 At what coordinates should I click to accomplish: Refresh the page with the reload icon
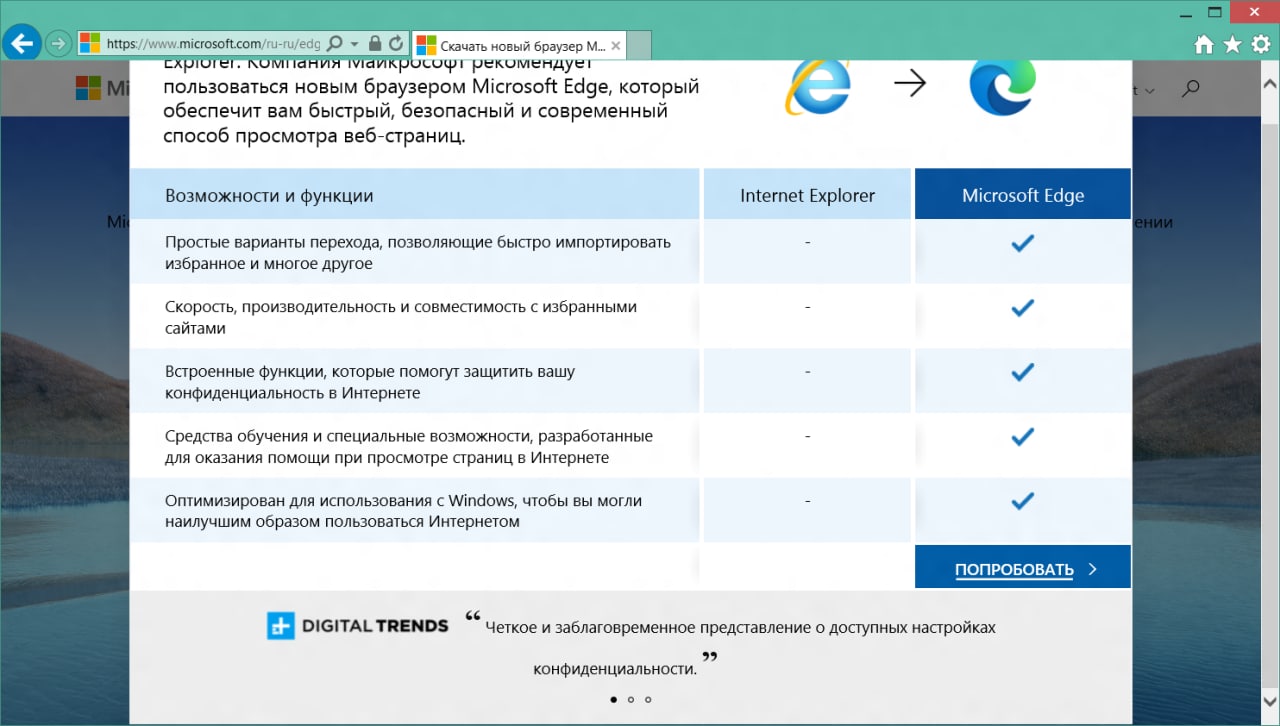click(396, 44)
